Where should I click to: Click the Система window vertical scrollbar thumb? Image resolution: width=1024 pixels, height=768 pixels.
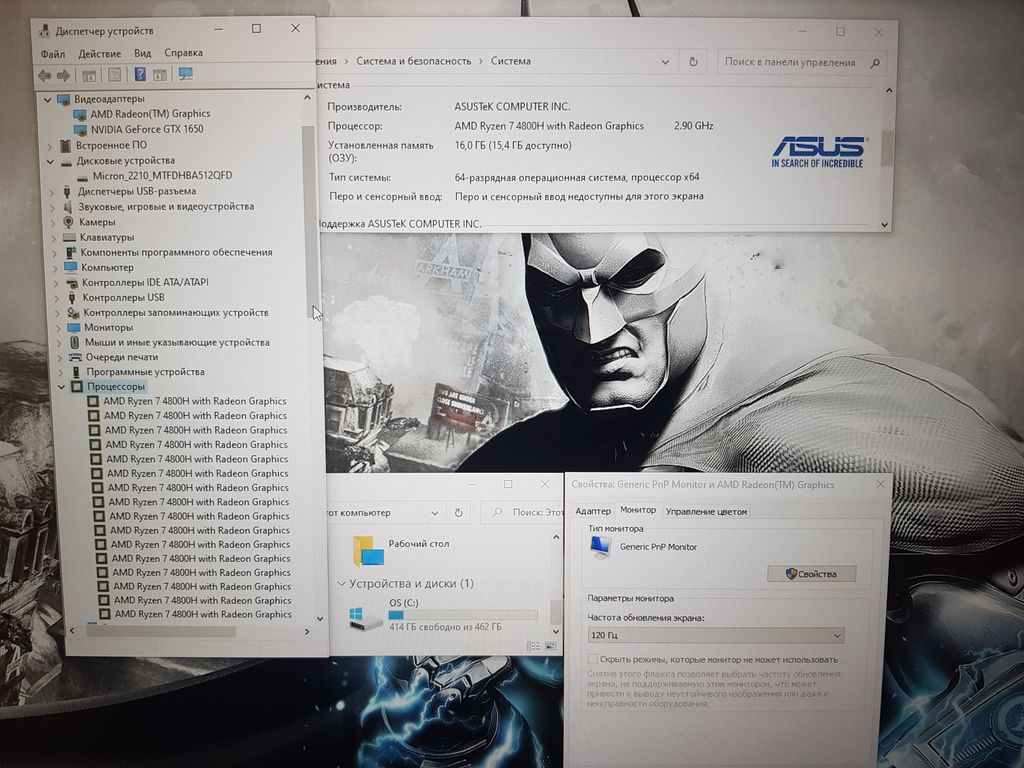pos(886,148)
